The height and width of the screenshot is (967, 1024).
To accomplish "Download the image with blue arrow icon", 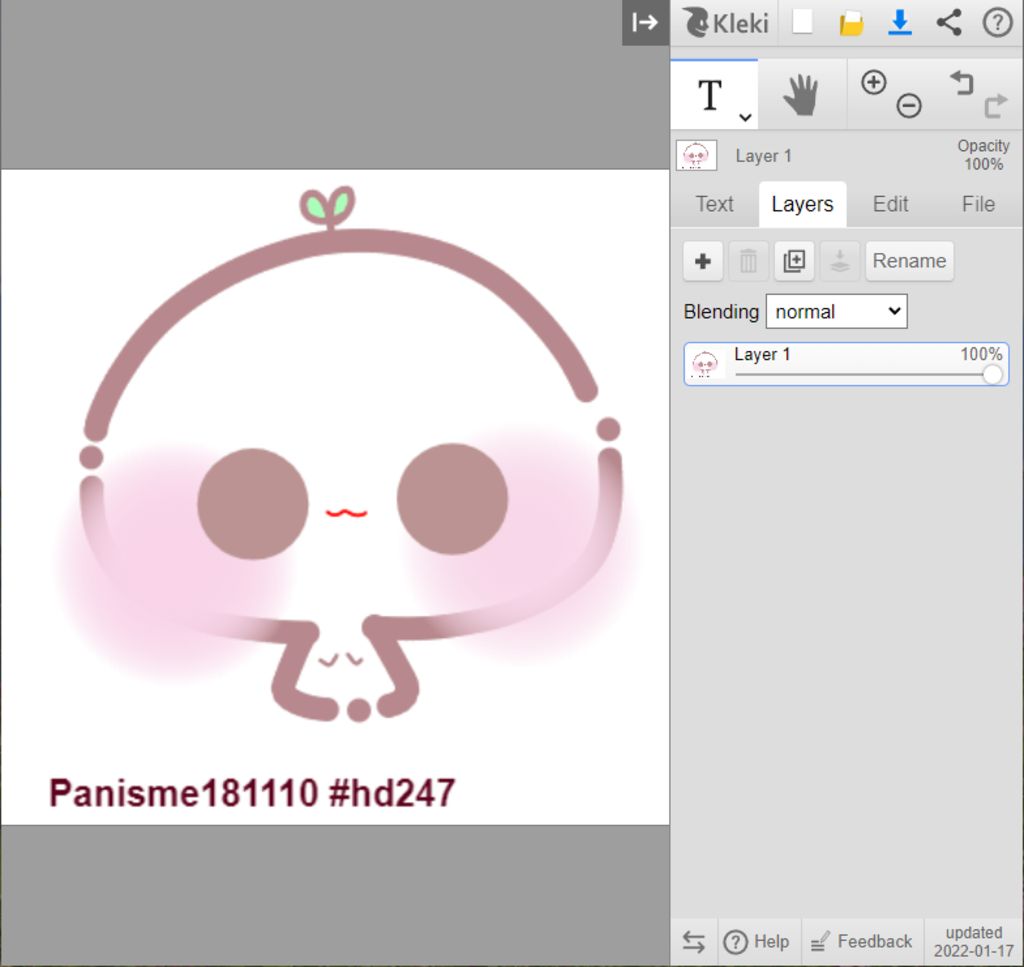I will point(900,23).
